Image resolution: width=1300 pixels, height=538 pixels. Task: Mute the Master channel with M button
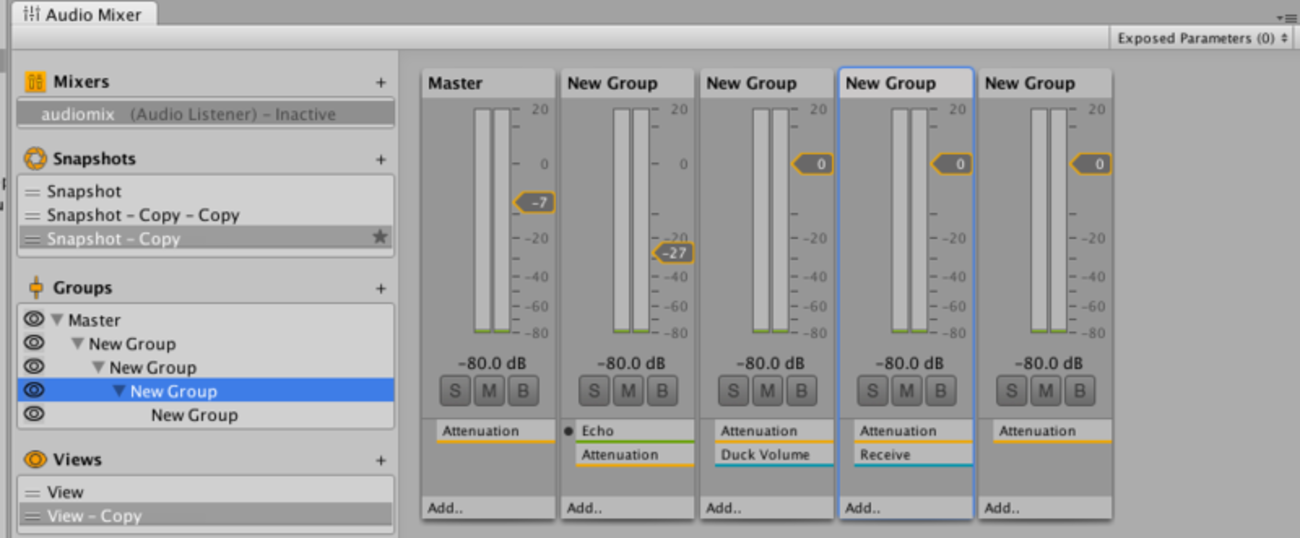[488, 390]
